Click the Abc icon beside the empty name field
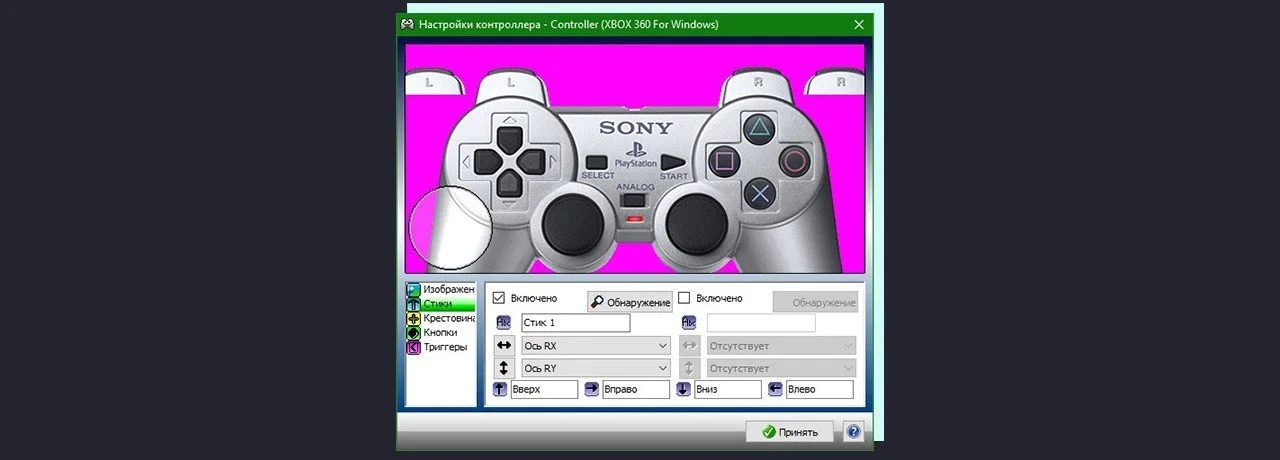This screenshot has height=460, width=1280. click(x=689, y=323)
